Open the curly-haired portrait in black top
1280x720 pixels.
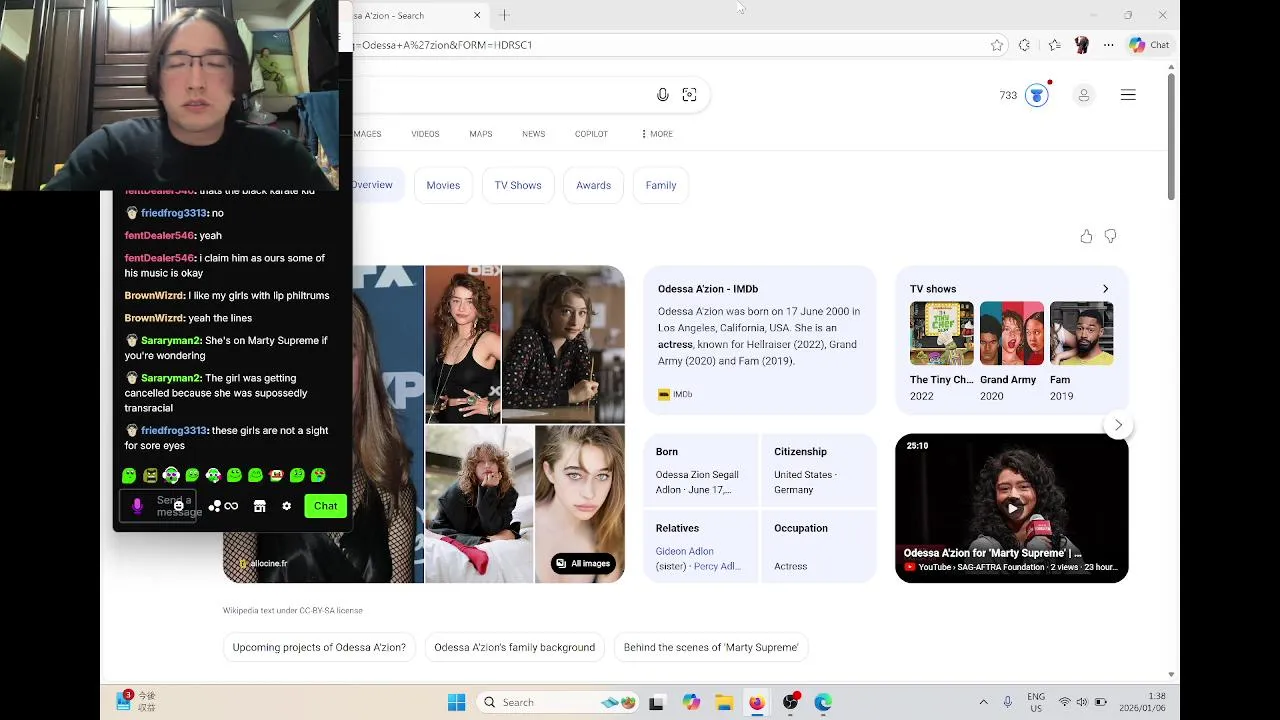click(463, 344)
